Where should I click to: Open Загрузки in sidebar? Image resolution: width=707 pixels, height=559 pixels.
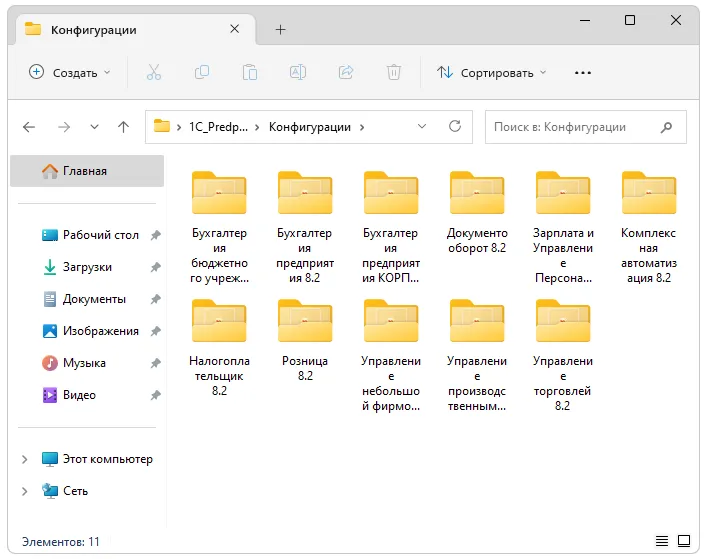tap(77, 267)
